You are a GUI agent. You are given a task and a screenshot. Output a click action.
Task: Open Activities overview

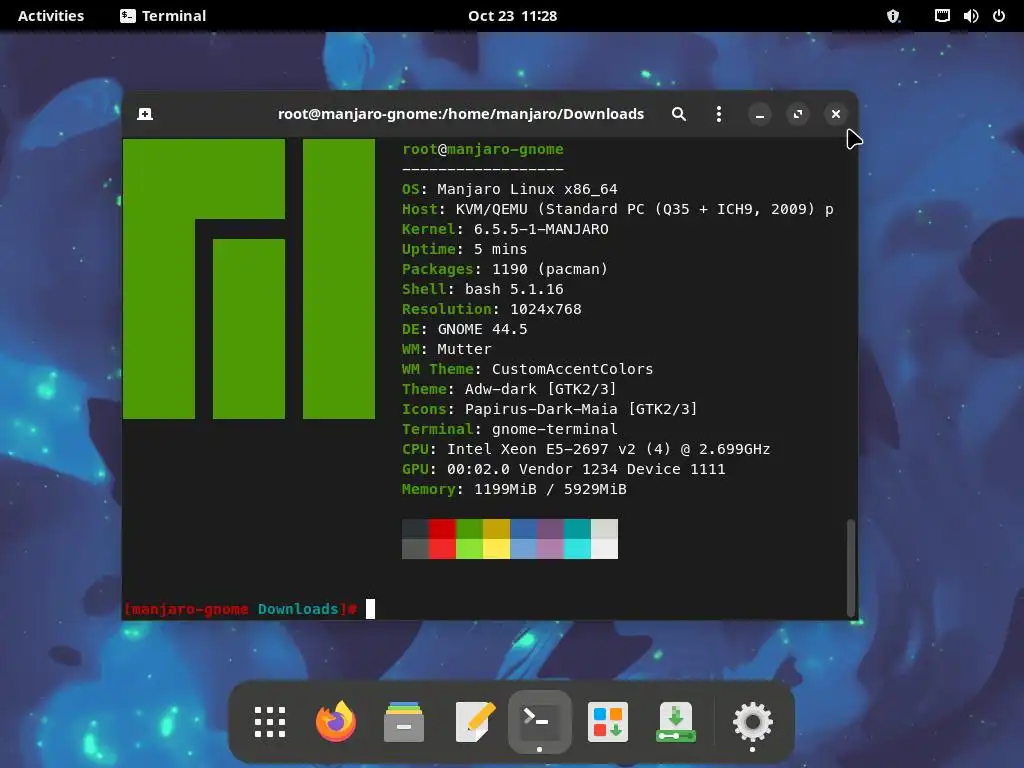[x=51, y=16]
